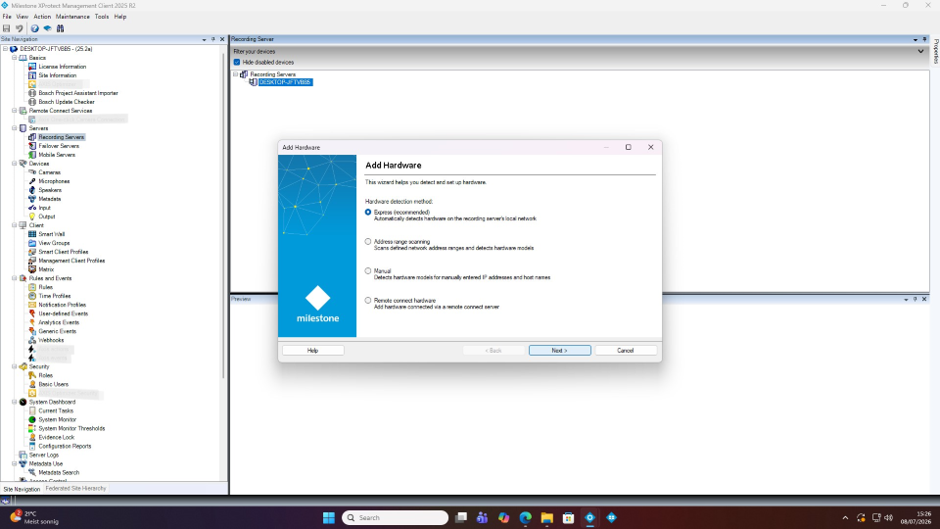Open the Smart Wall icon

32,234
